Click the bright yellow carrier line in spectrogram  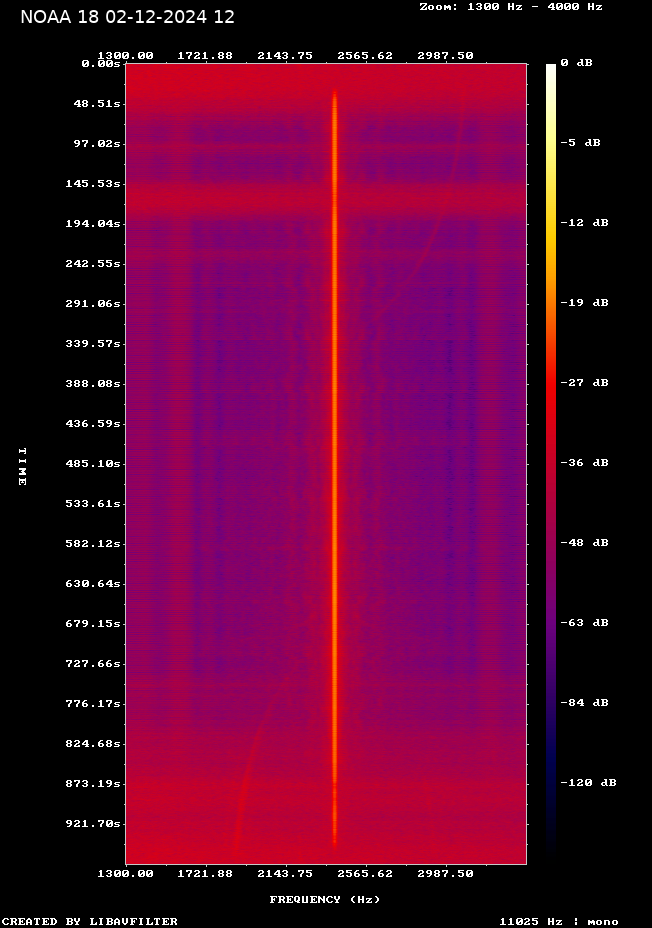pyautogui.click(x=335, y=460)
